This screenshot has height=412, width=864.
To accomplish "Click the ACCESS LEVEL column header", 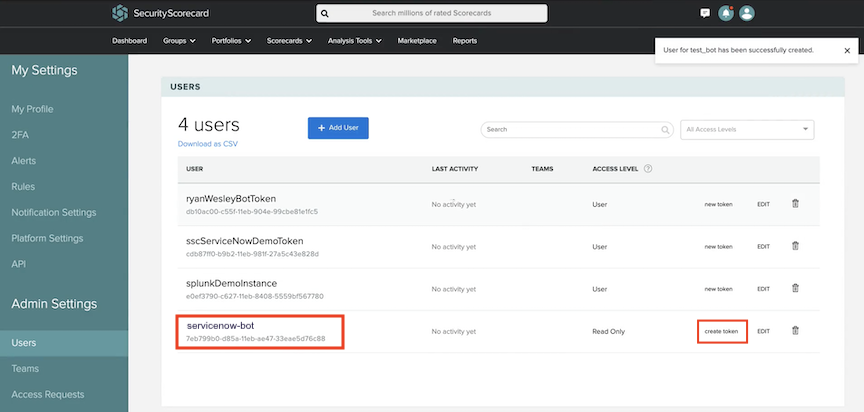I will pyautogui.click(x=615, y=169).
